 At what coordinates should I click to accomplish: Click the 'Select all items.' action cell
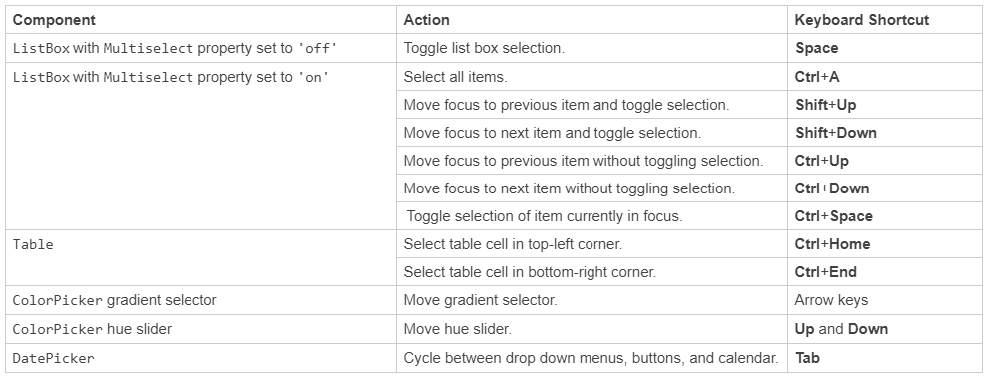coord(592,76)
